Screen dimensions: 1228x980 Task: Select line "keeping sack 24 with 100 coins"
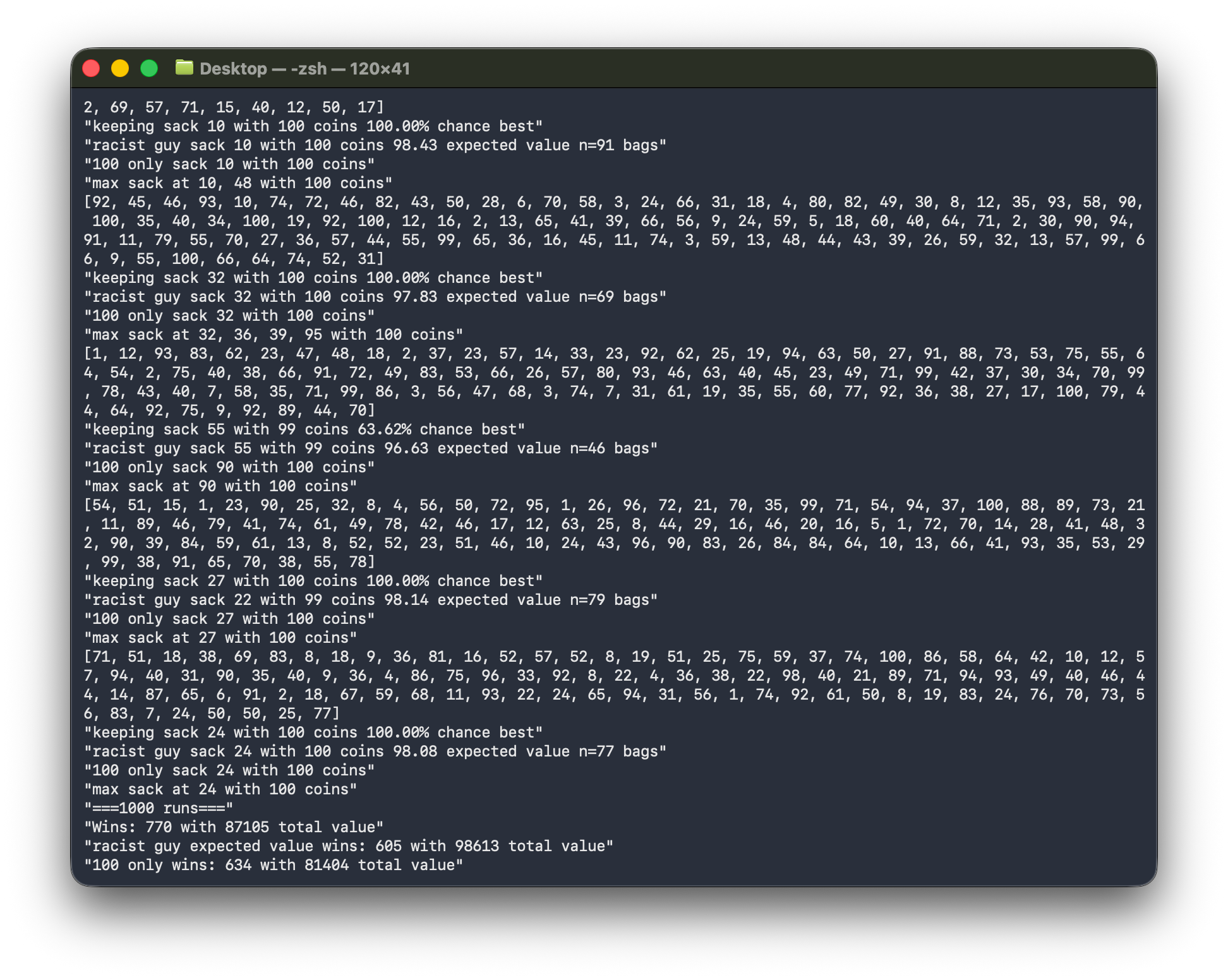[x=313, y=732]
